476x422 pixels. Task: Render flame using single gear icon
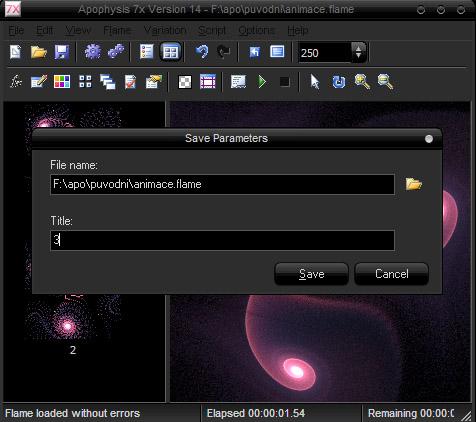coord(93,52)
